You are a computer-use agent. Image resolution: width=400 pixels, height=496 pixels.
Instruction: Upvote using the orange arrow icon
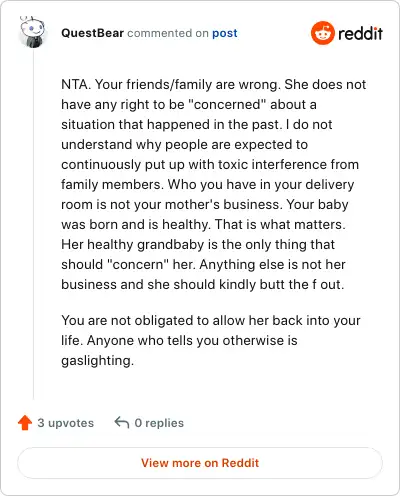click(x=25, y=423)
